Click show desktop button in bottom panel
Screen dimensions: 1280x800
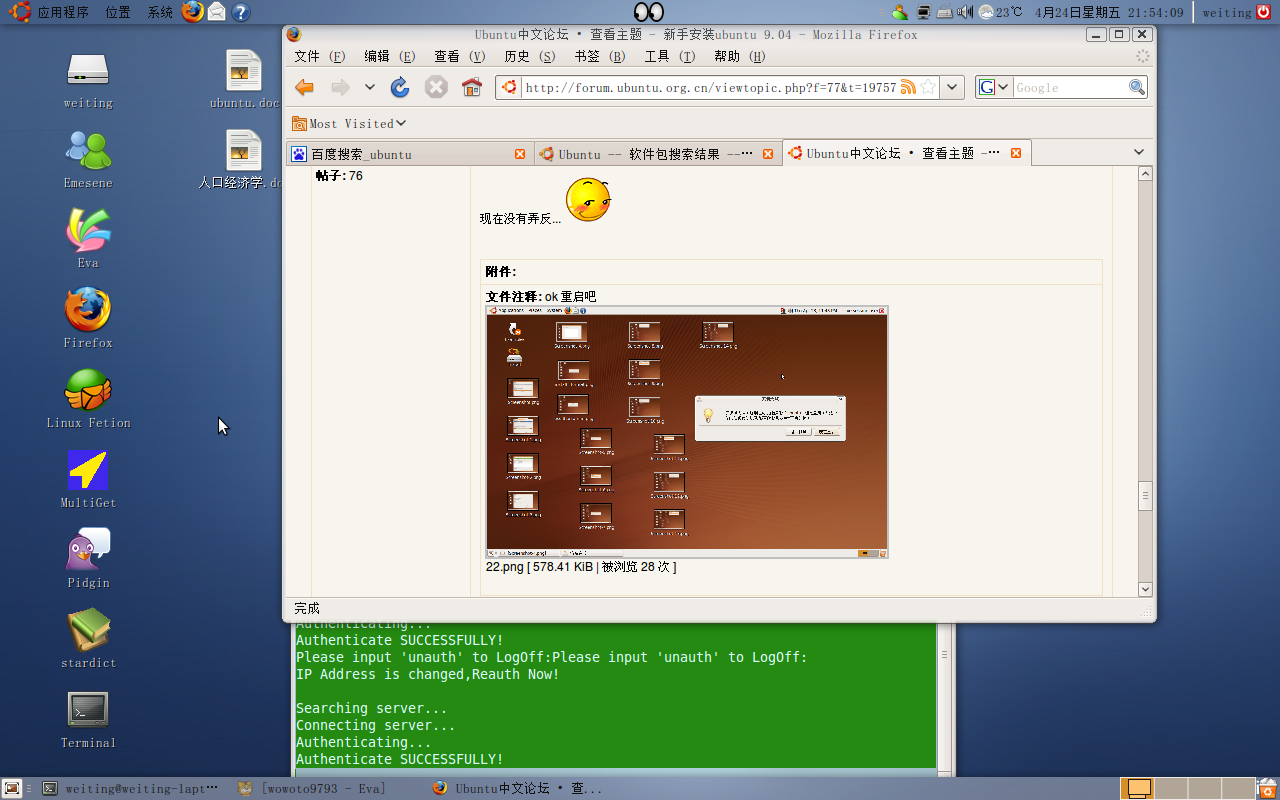click(x=12, y=788)
